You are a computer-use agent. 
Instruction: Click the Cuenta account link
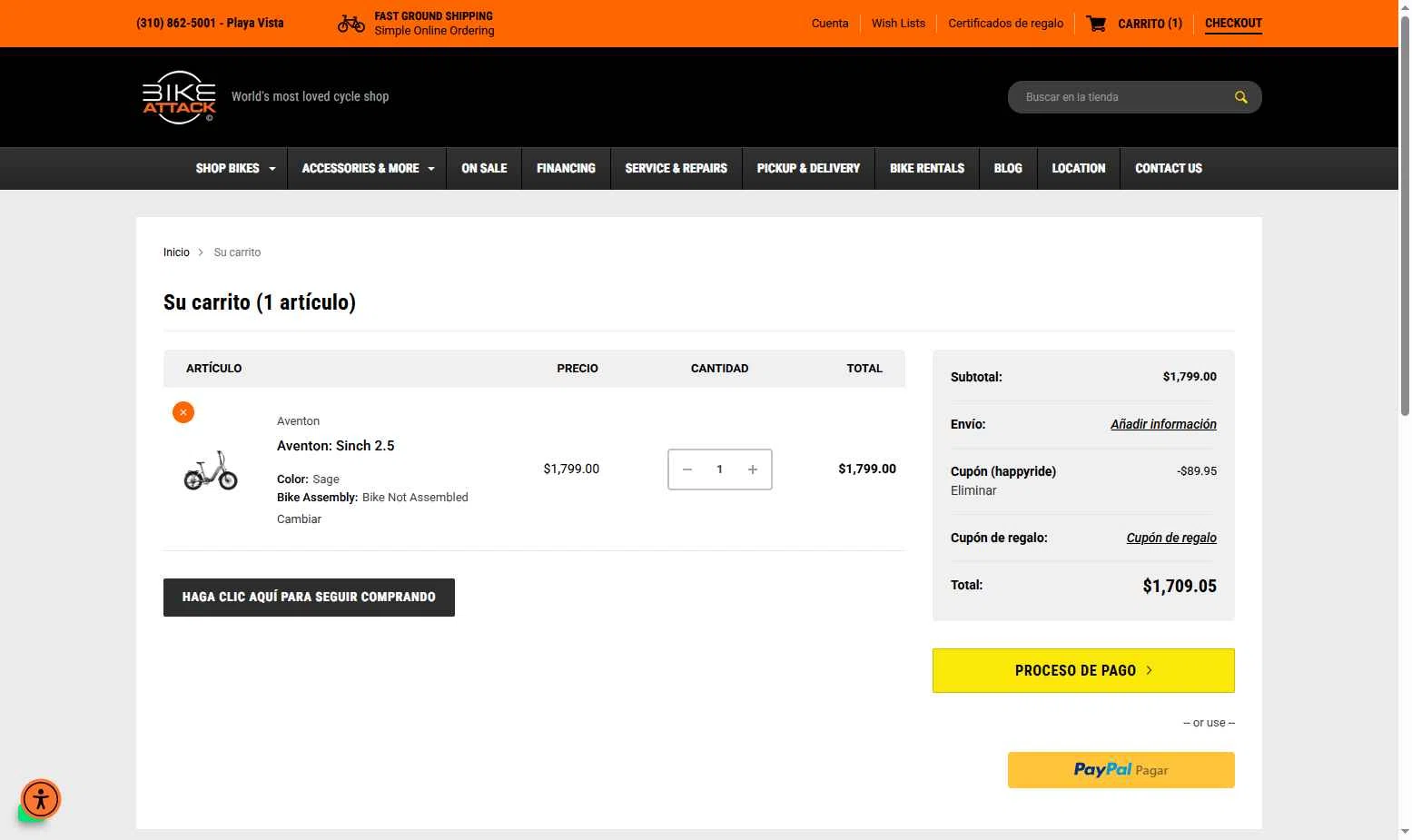click(x=830, y=24)
